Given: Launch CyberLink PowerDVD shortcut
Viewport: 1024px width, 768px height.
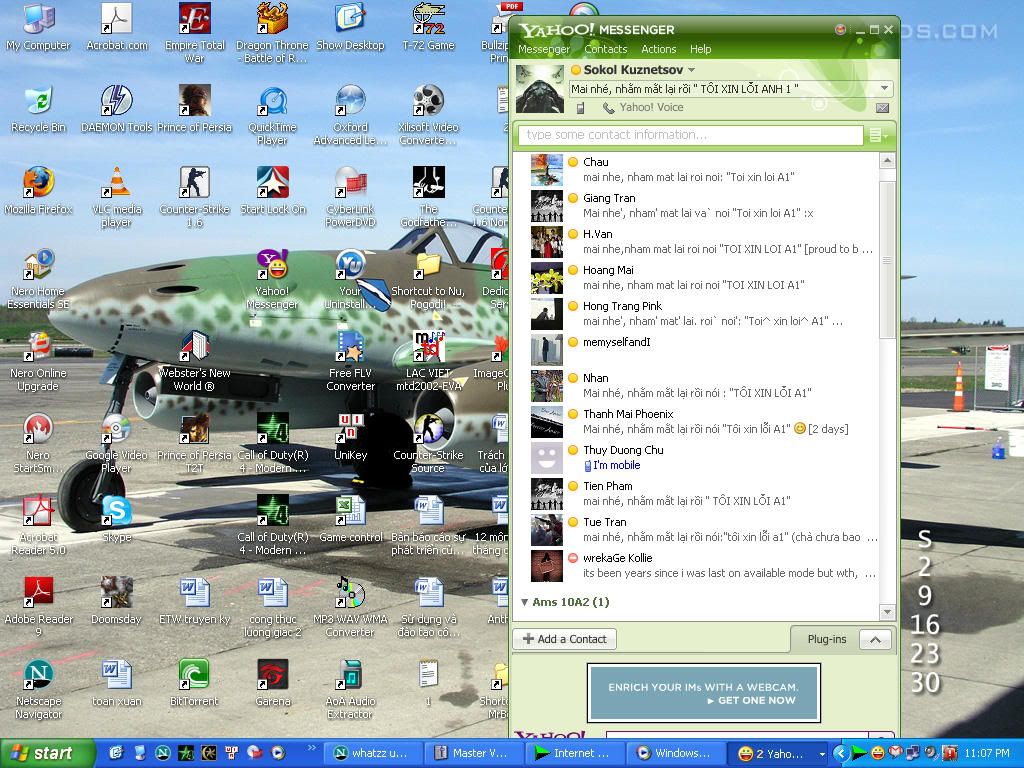Looking at the screenshot, I should pyautogui.click(x=350, y=197).
